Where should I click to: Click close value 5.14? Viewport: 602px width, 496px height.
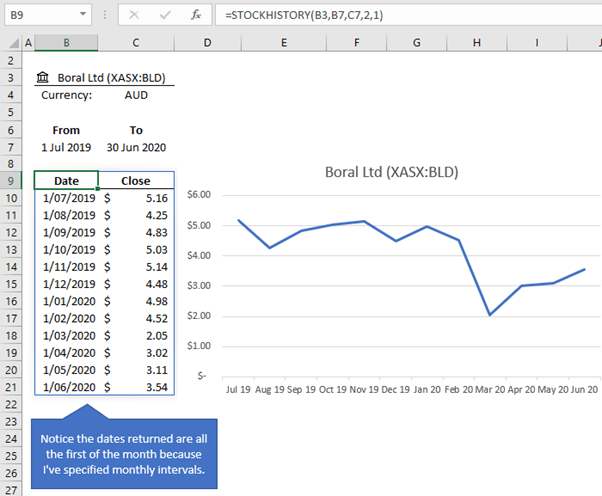click(136, 267)
